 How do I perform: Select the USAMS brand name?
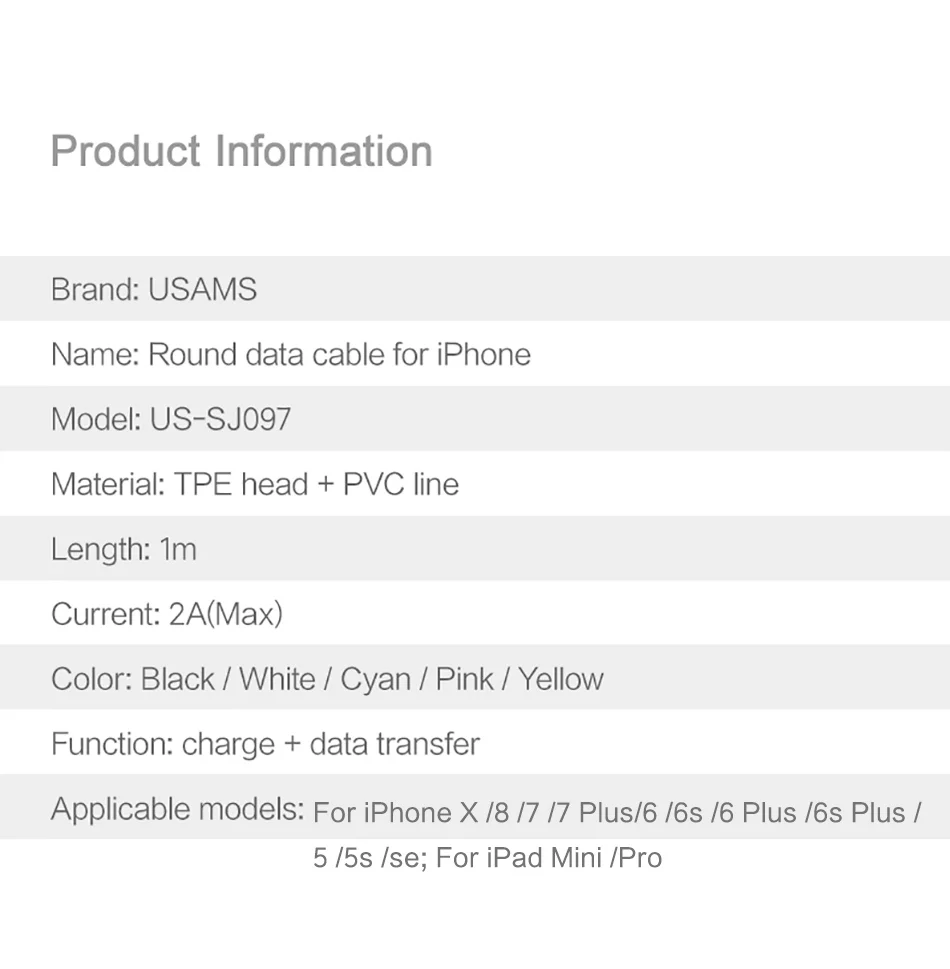202,290
